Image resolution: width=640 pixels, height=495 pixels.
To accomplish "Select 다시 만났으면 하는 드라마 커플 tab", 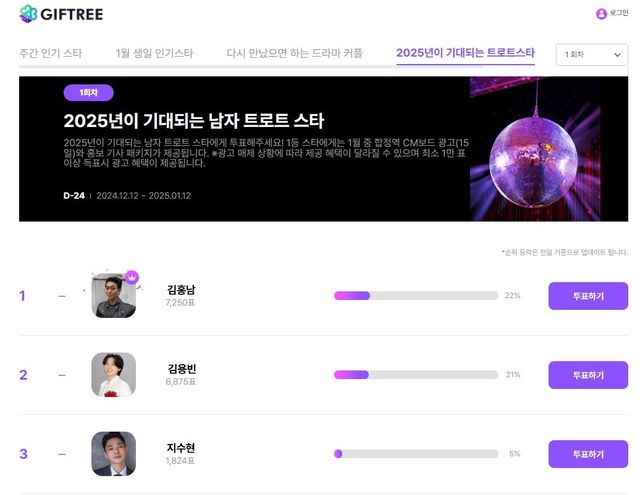I will 294,53.
